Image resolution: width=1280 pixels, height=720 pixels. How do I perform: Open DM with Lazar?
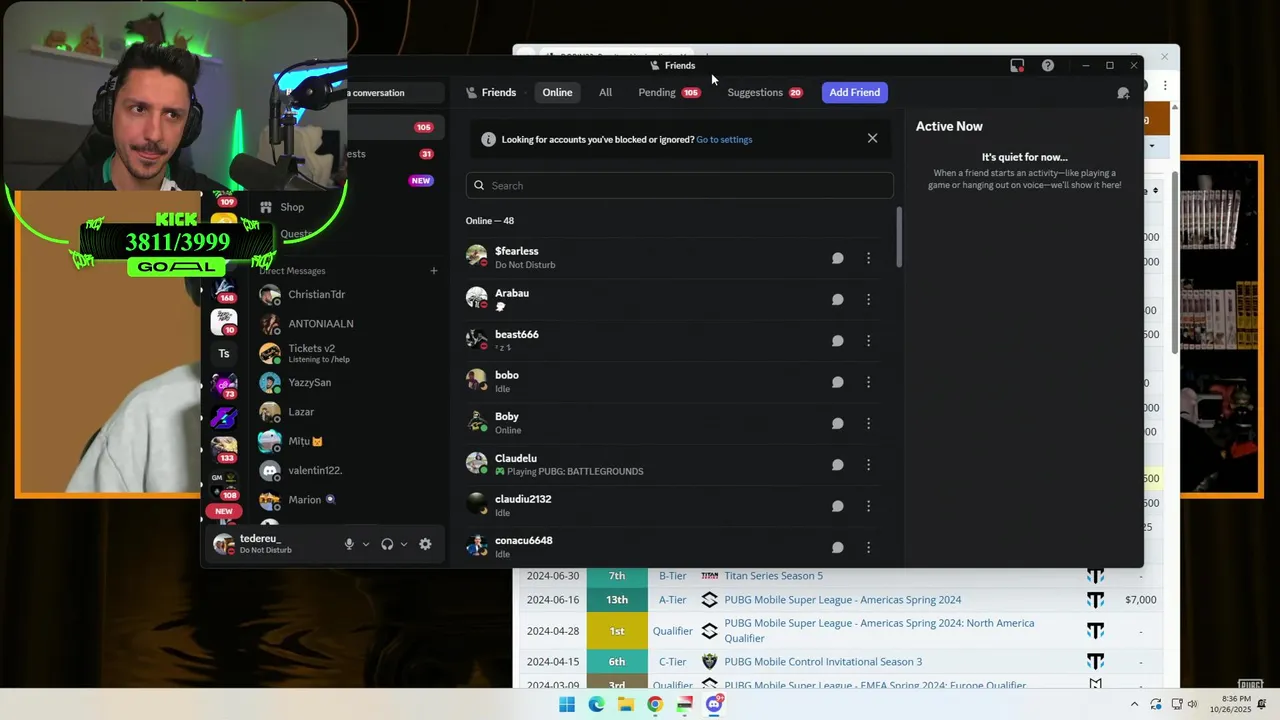(x=349, y=412)
